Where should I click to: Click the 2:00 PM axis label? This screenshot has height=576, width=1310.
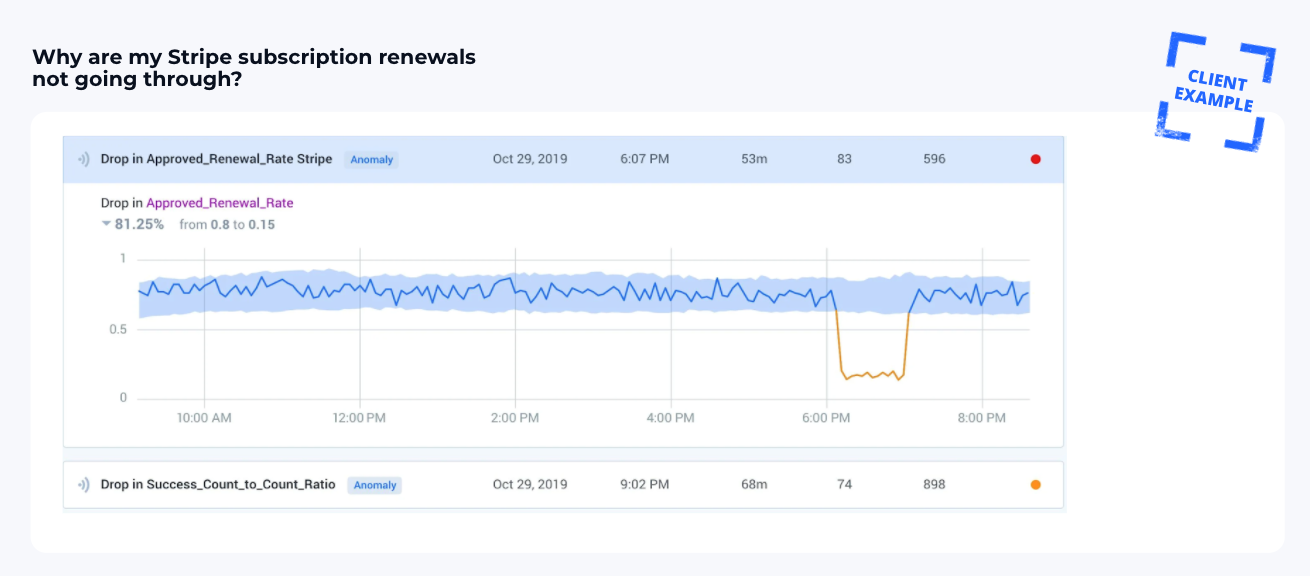516,418
